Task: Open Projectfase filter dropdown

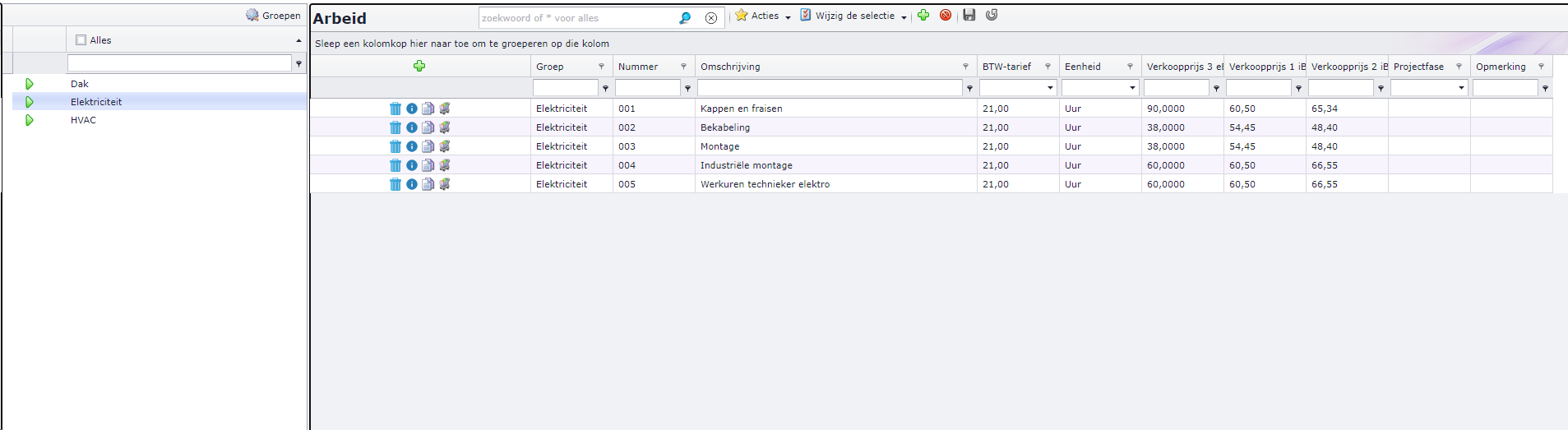Action: click(x=1461, y=88)
